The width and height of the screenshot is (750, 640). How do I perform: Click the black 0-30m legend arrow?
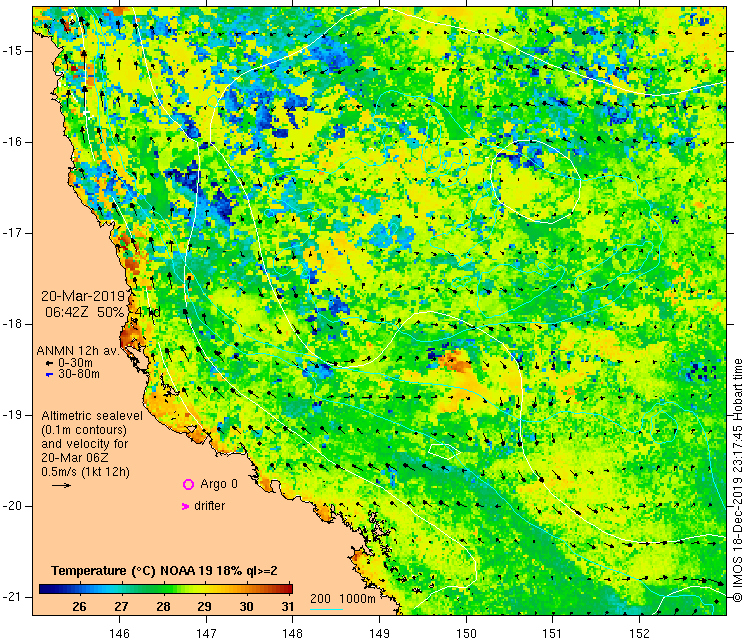pyautogui.click(x=49, y=364)
